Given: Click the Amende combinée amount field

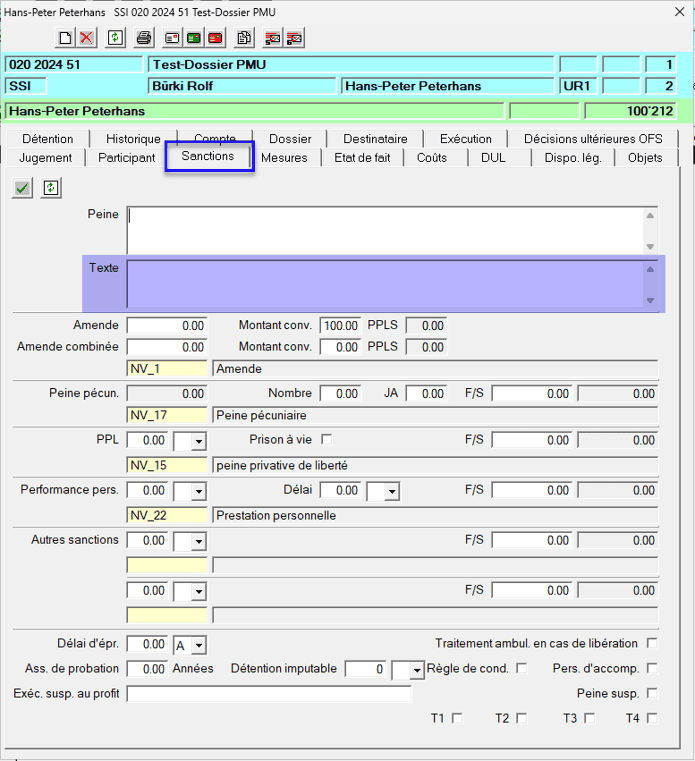Looking at the screenshot, I should tap(167, 347).
